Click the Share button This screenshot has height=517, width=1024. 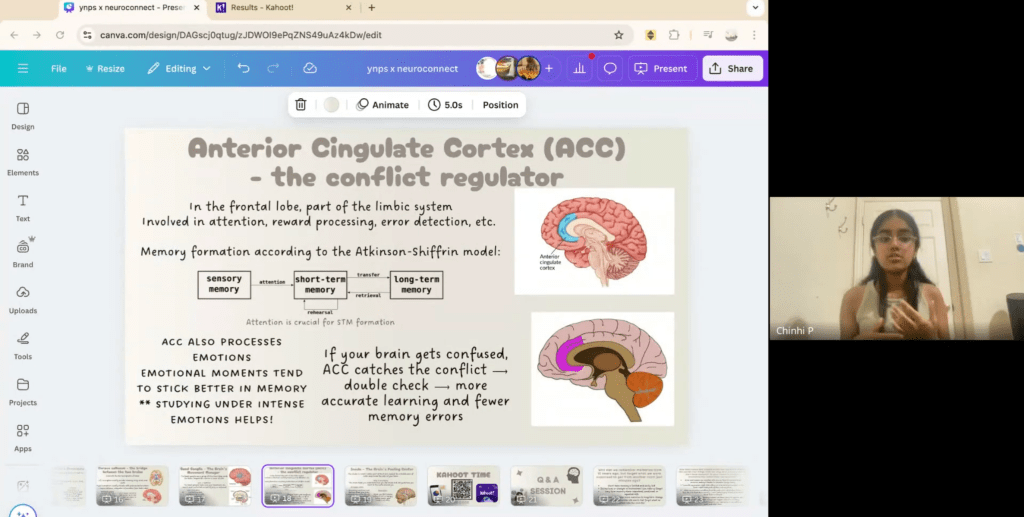tap(732, 69)
